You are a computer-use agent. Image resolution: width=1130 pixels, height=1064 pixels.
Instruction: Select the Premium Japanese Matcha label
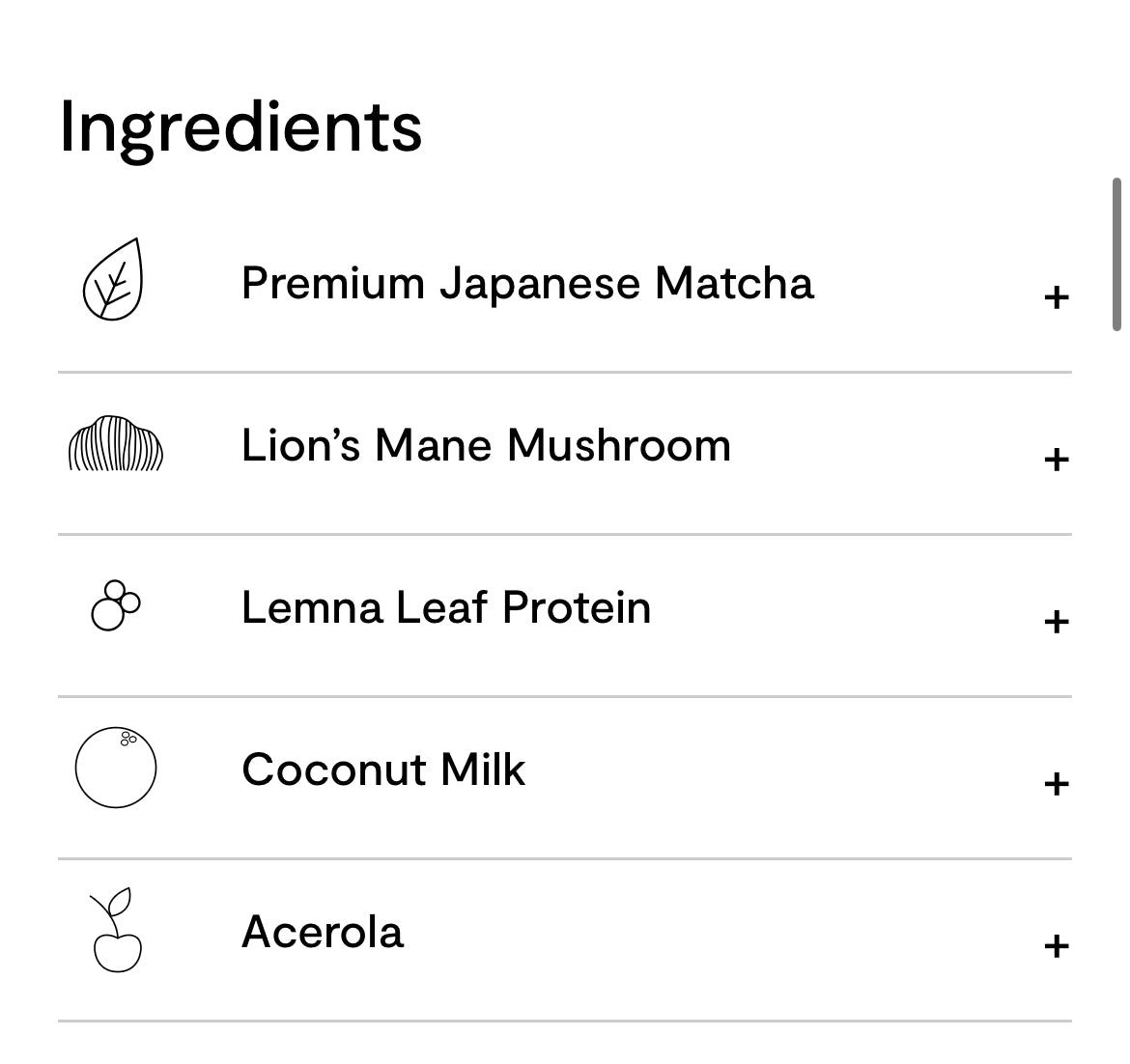pyautogui.click(x=527, y=284)
